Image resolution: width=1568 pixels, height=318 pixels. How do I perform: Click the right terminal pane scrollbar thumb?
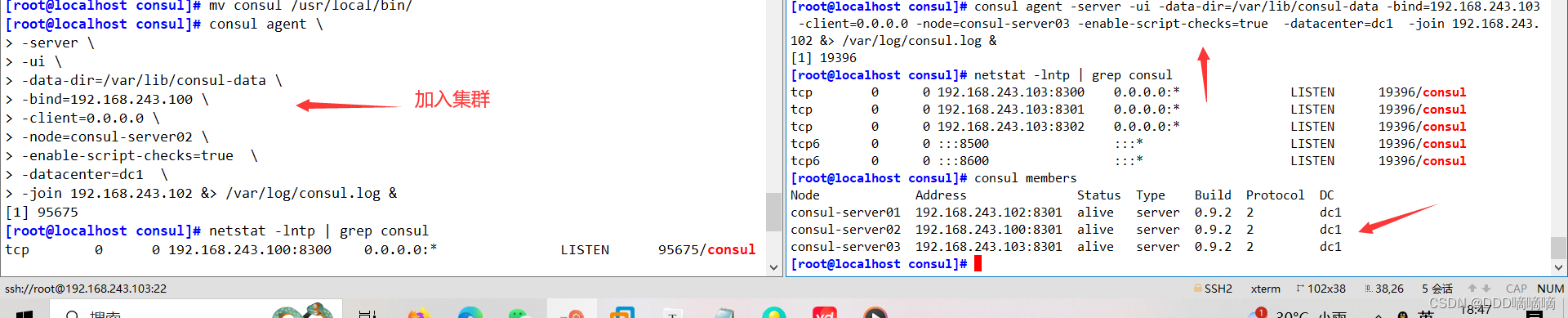coord(1558,247)
